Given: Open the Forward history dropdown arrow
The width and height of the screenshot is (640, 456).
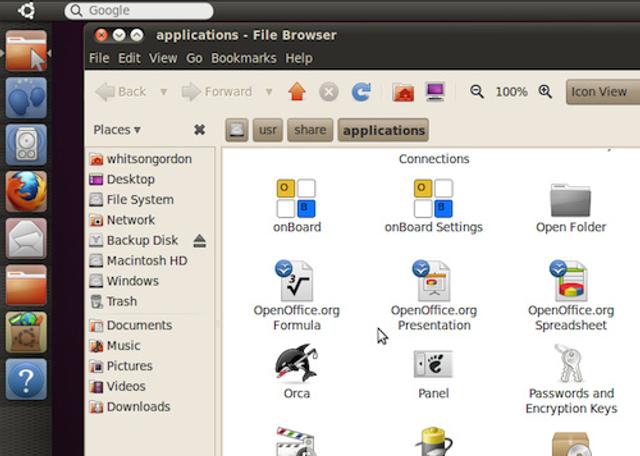Looking at the screenshot, I should (269, 92).
